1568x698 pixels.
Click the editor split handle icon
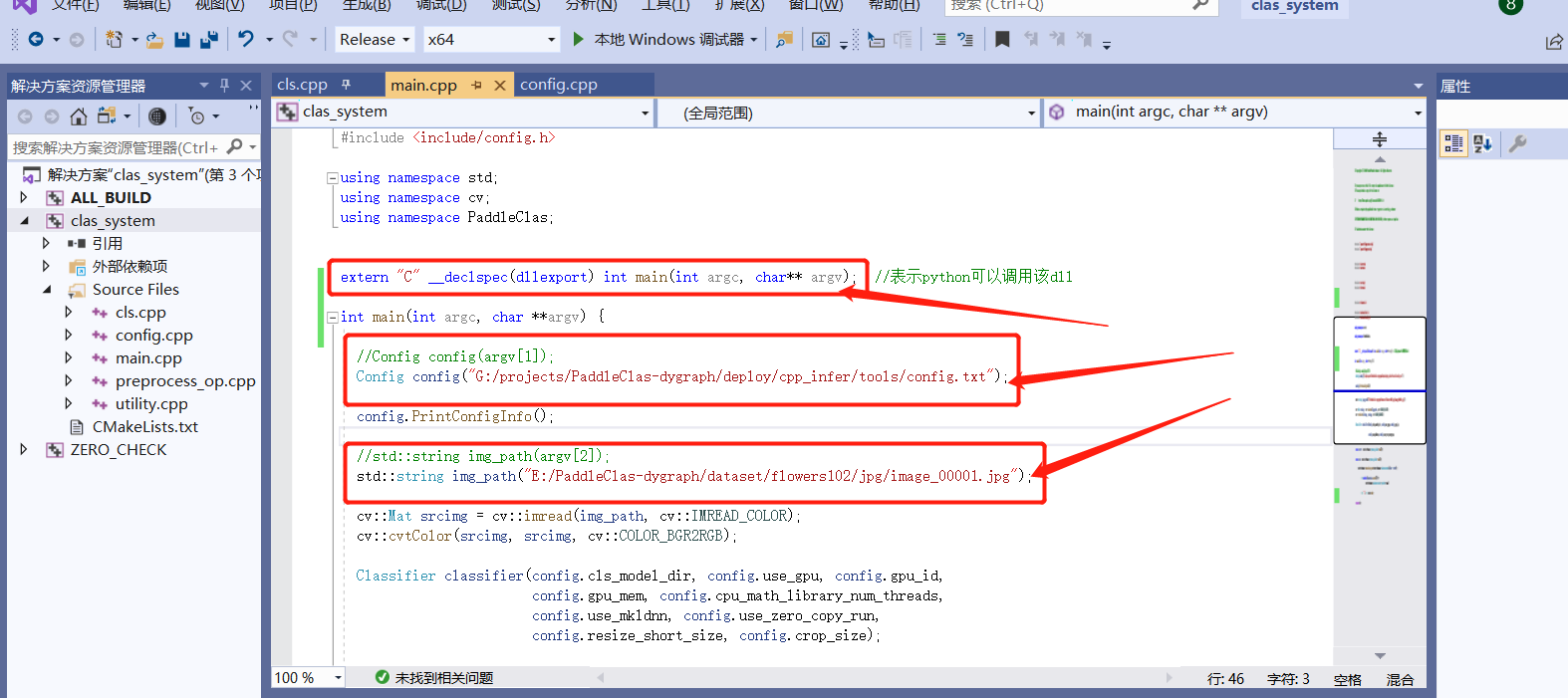1380,139
